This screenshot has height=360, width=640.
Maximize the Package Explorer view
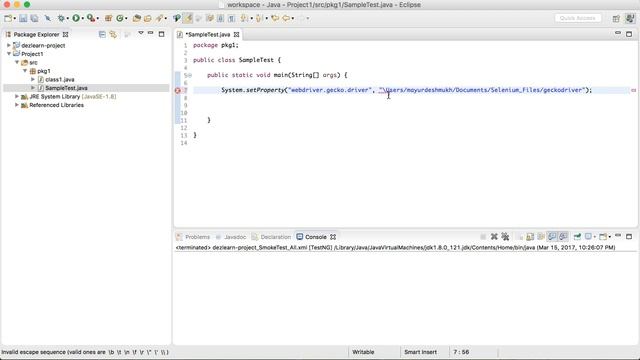pyautogui.click(x=162, y=34)
